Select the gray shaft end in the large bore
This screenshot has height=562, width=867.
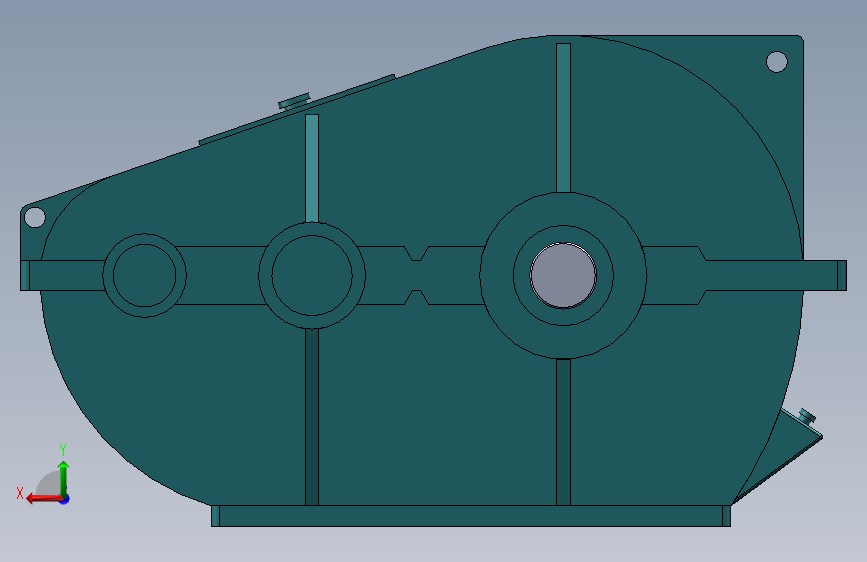tap(563, 275)
